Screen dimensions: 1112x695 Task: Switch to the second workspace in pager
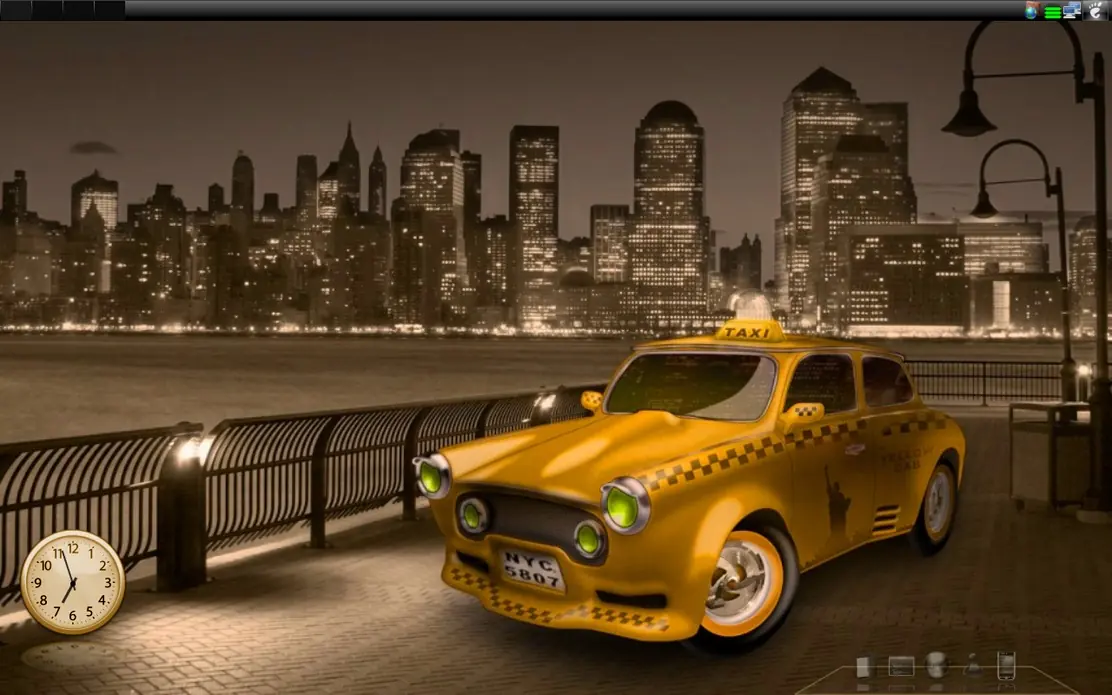[x=48, y=10]
